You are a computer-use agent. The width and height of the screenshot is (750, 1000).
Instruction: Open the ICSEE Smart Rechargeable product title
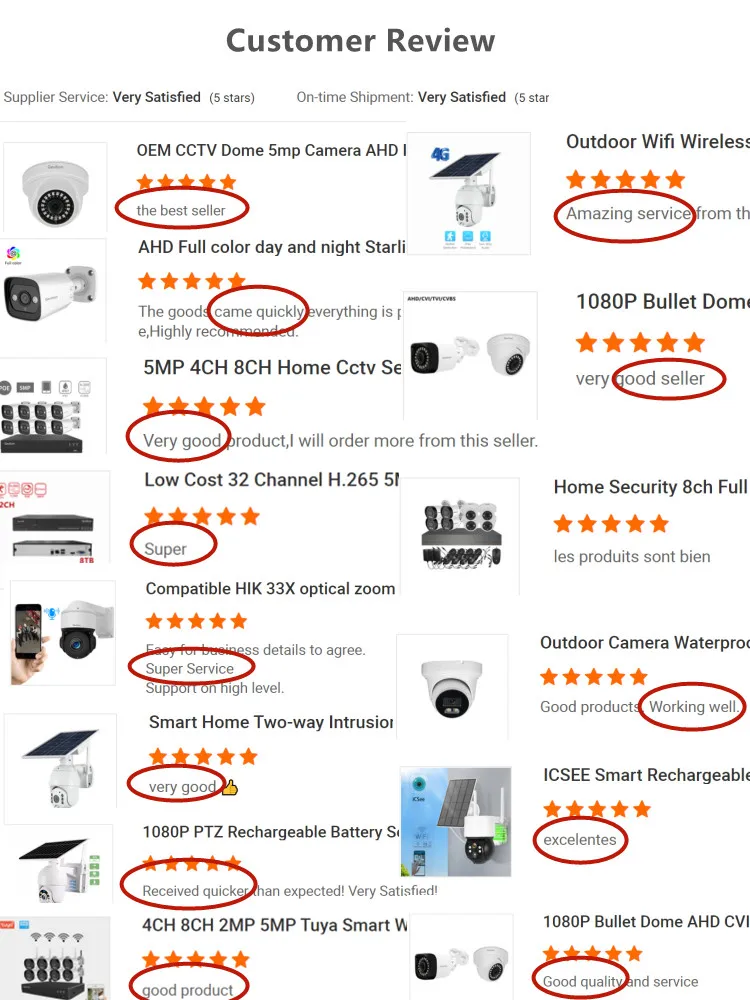coord(647,775)
